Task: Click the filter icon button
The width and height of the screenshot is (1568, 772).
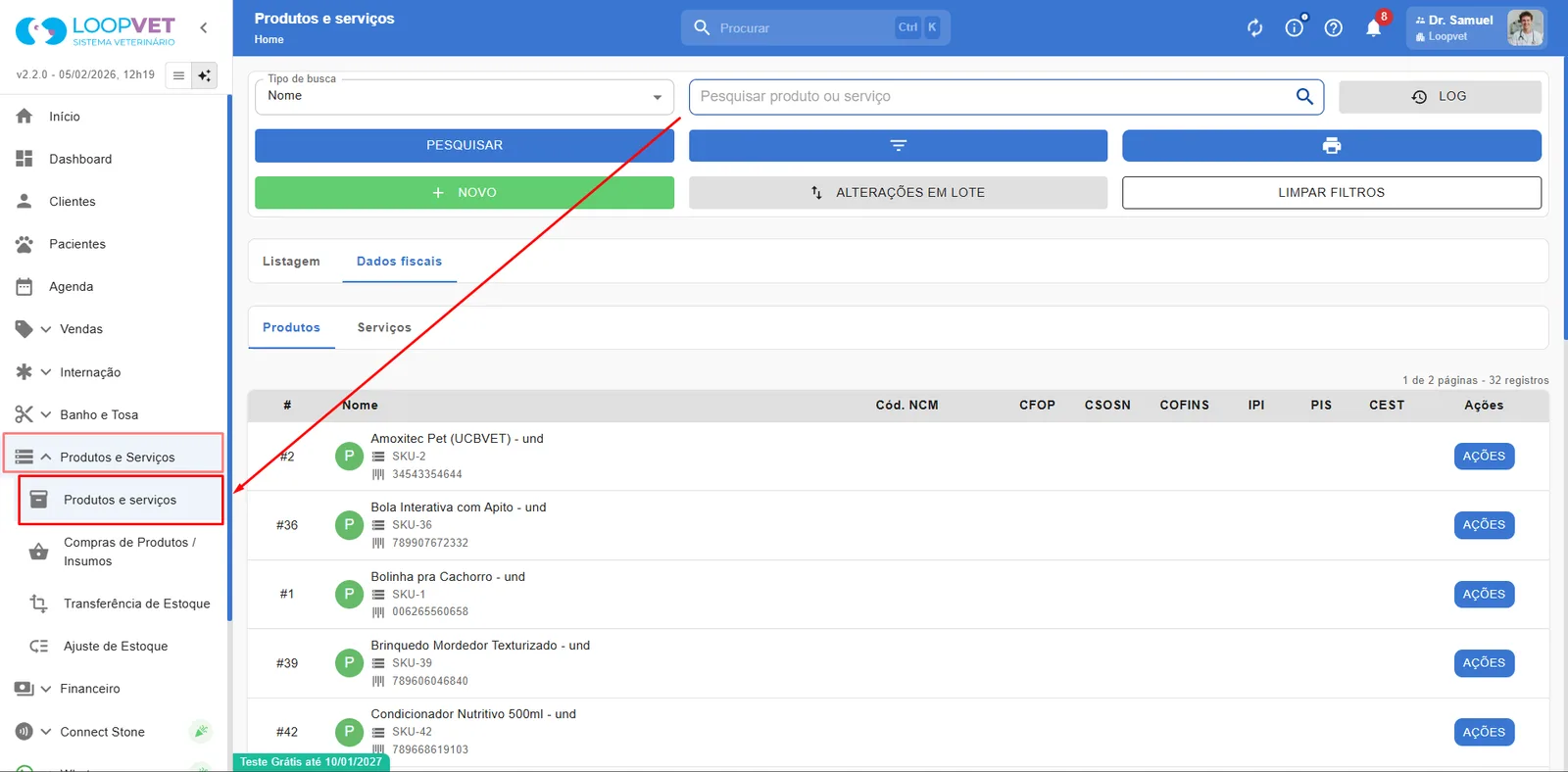Action: point(898,145)
